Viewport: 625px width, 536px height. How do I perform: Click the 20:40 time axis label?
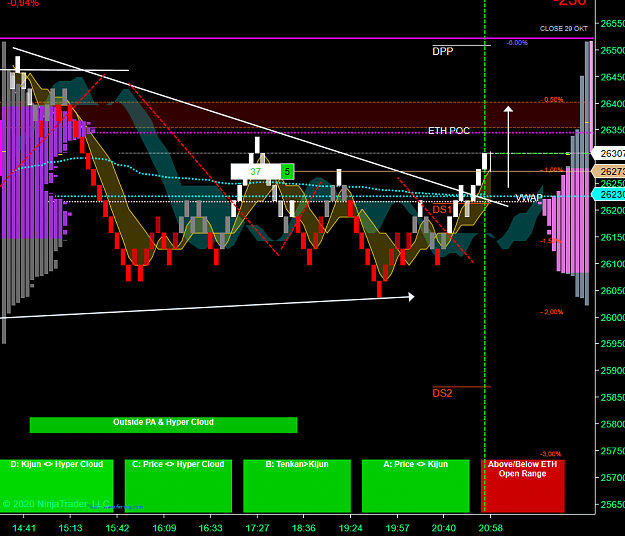(444, 528)
